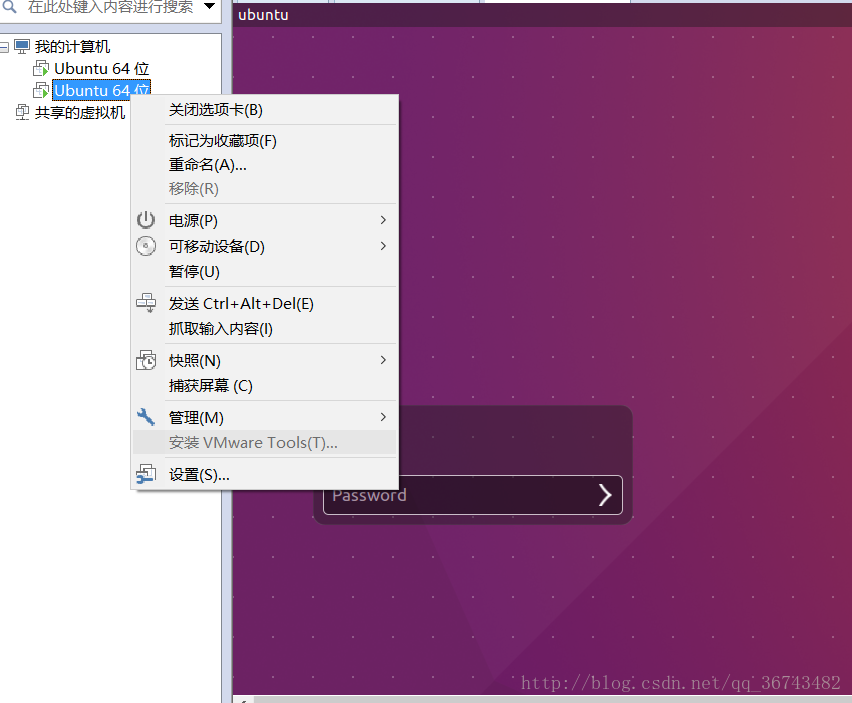Click the shared virtual machines icon

click(x=22, y=112)
